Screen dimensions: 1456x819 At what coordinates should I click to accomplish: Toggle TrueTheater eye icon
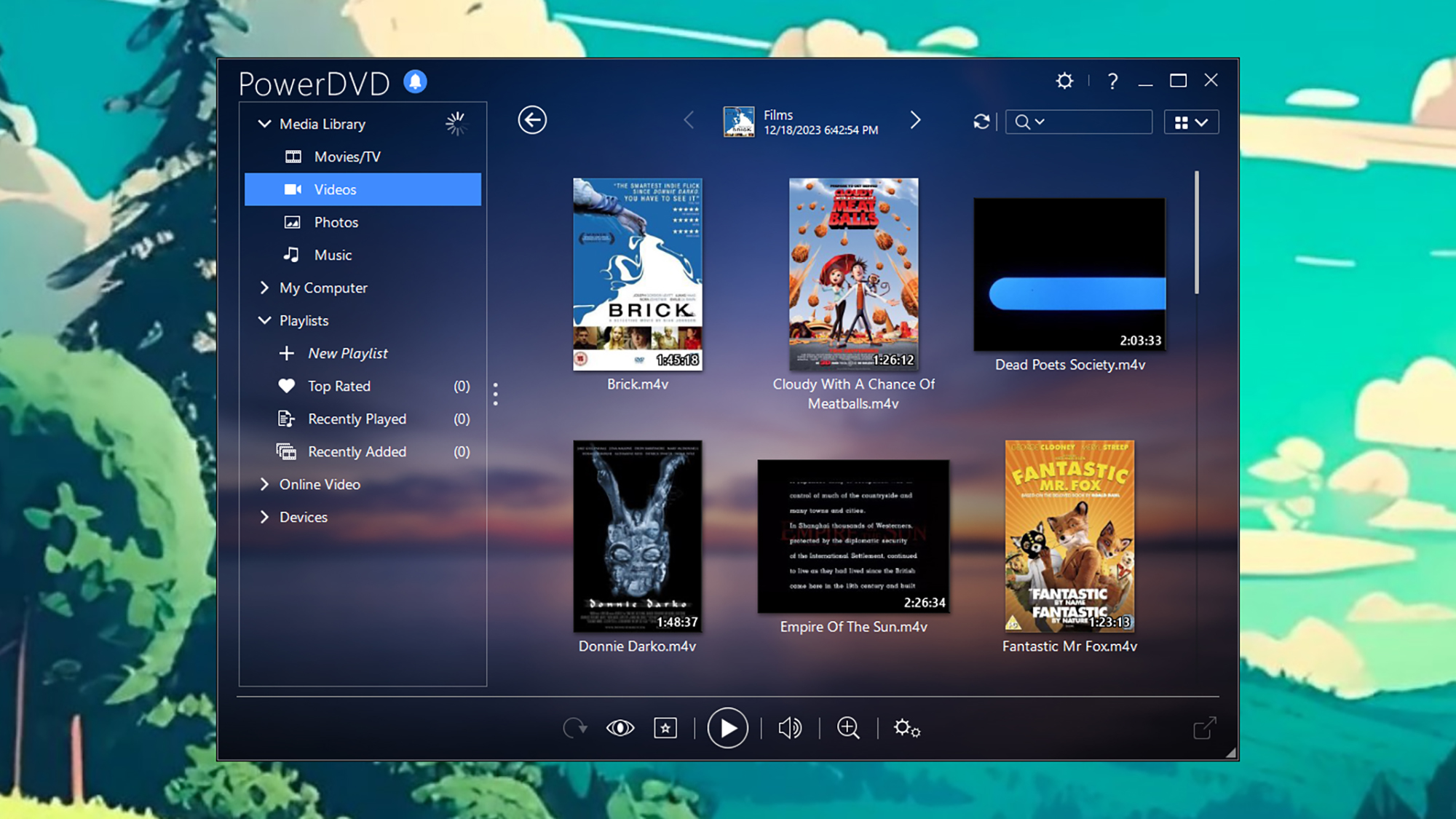[620, 728]
